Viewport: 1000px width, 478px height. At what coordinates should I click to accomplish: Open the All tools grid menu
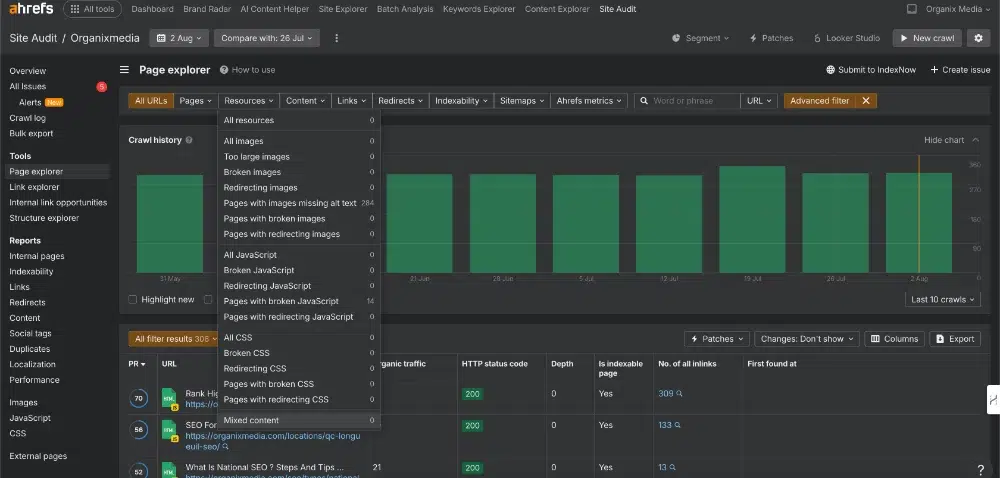(92, 9)
